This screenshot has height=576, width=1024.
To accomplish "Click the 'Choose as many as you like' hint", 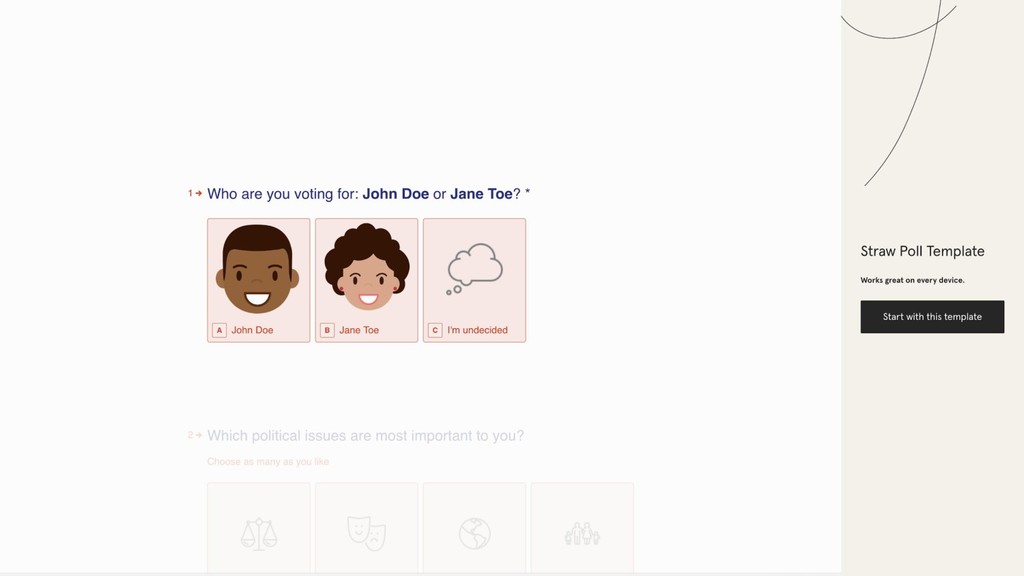I will coord(268,462).
